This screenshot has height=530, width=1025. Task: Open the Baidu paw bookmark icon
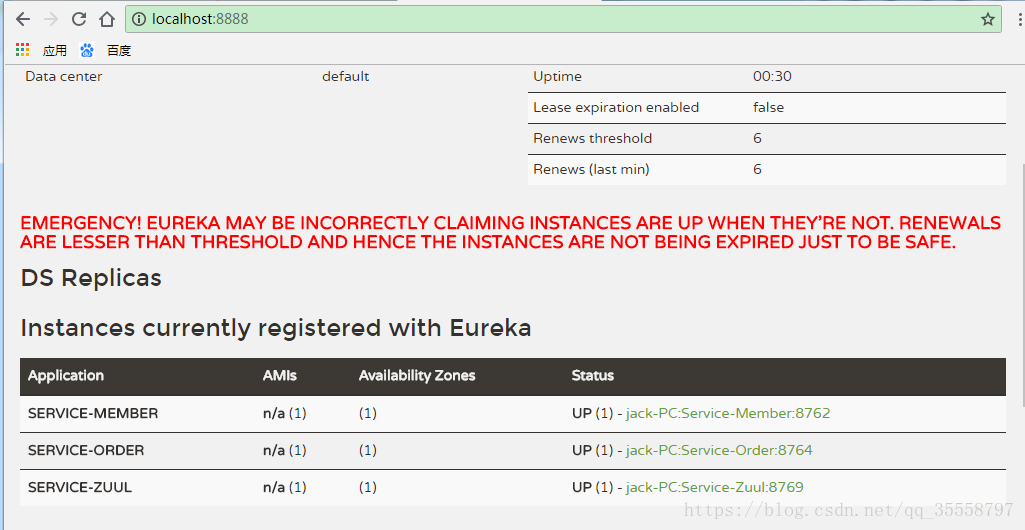[x=87, y=50]
